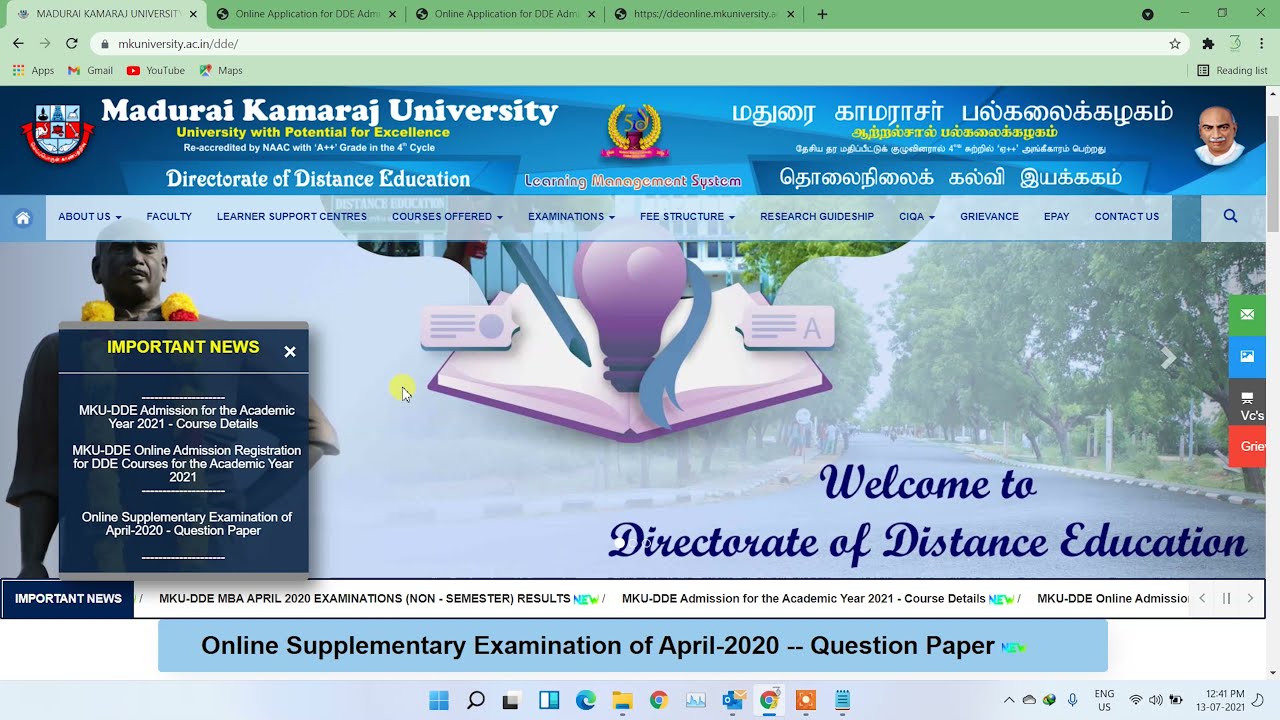Show hidden system tray icons
The width and height of the screenshot is (1280, 720).
pos(1009,700)
